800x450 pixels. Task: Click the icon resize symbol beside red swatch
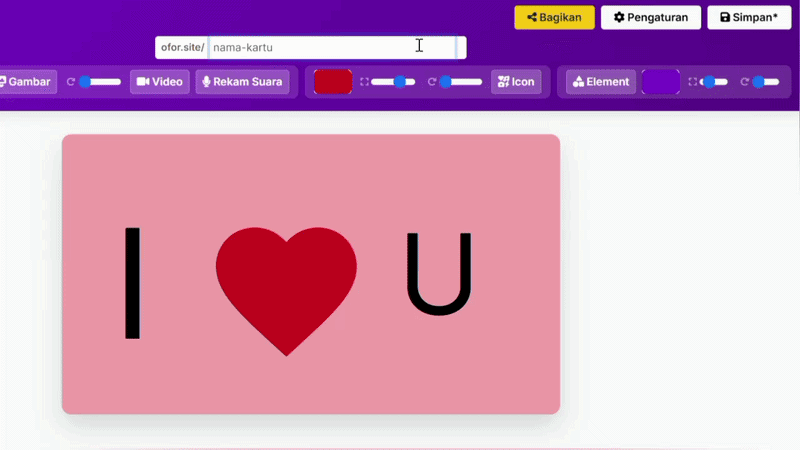pos(364,82)
